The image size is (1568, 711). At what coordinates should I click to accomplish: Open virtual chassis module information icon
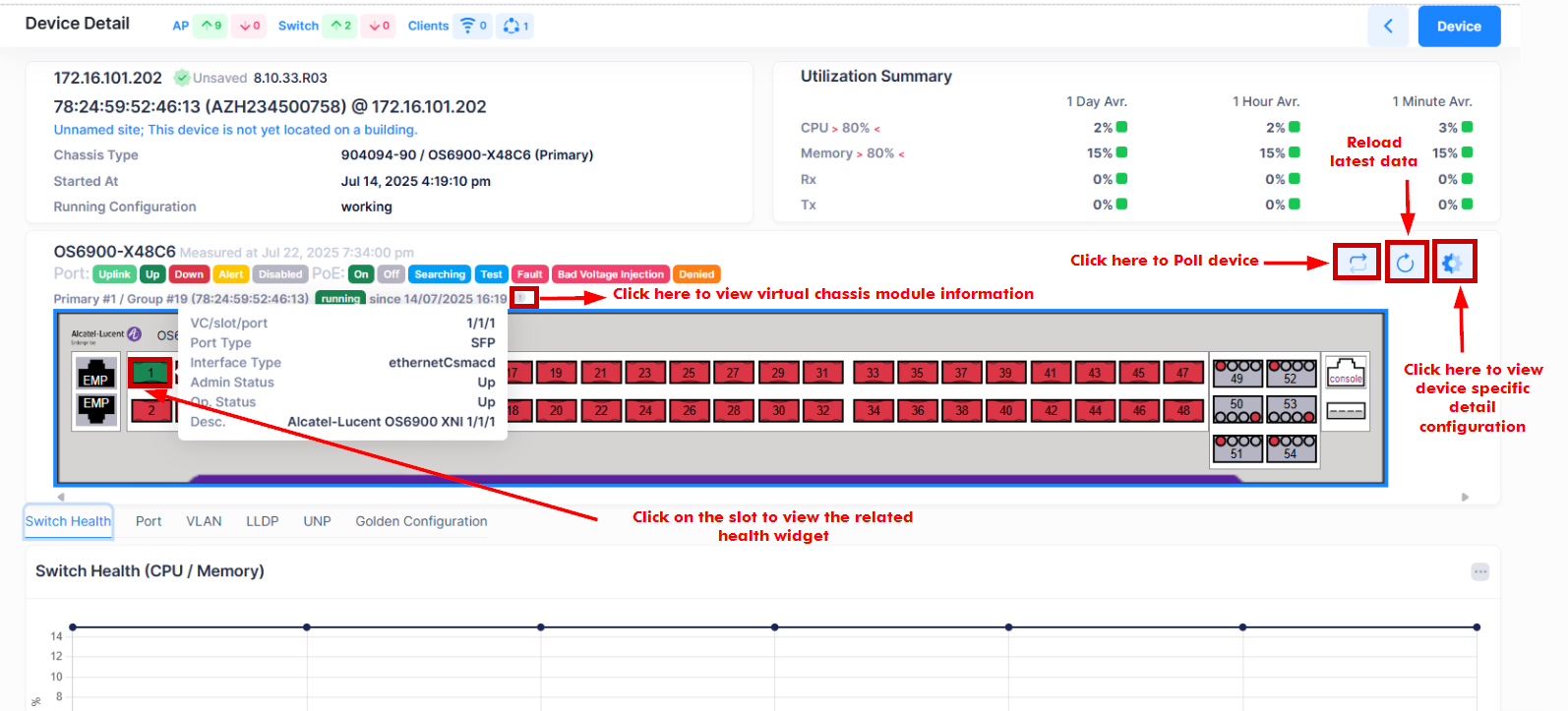click(524, 298)
